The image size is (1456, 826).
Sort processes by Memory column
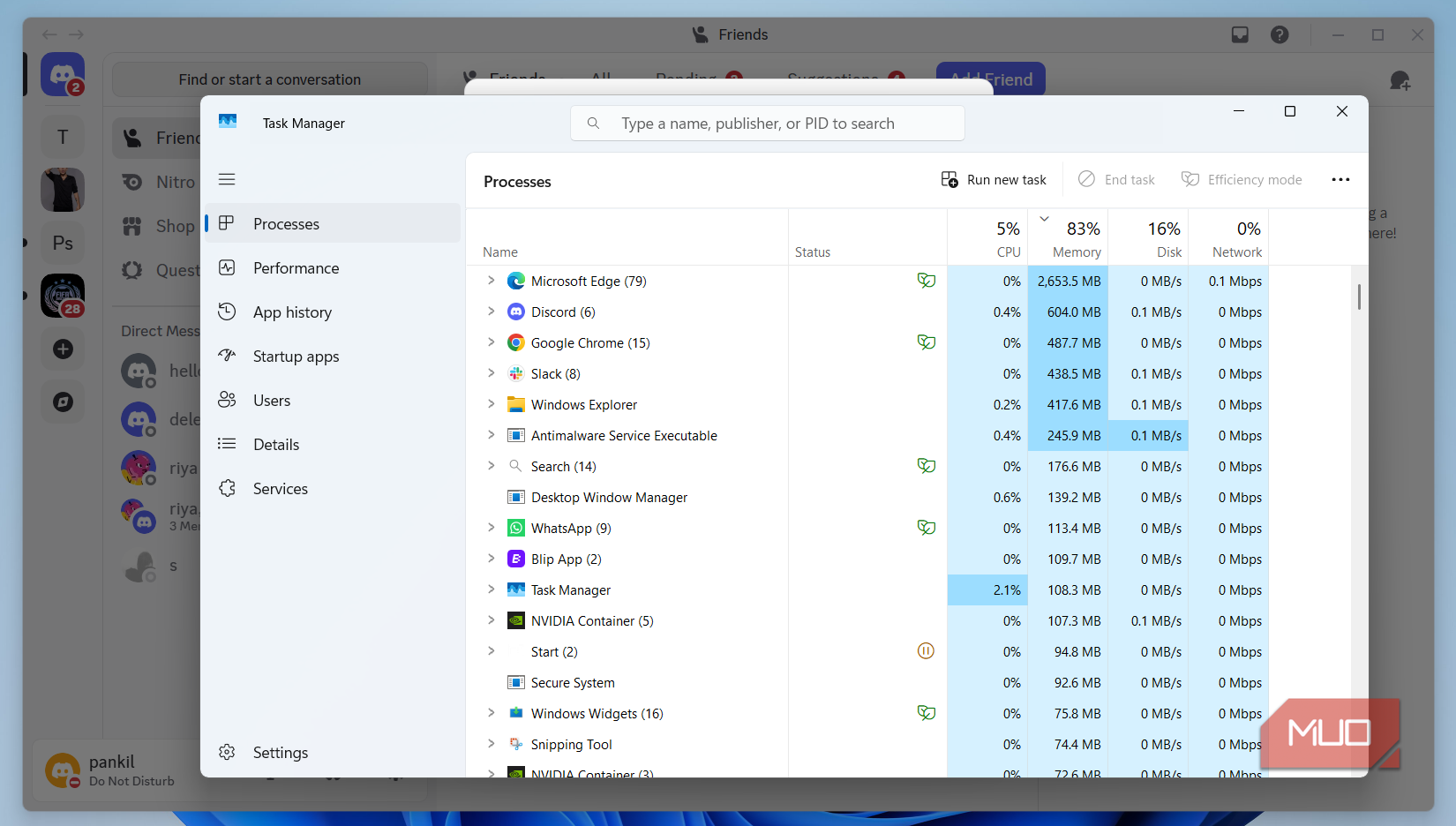click(x=1069, y=238)
